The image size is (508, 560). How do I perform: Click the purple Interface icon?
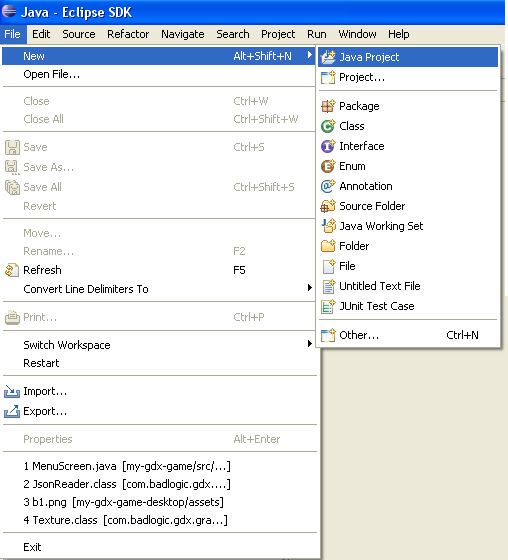[328, 146]
